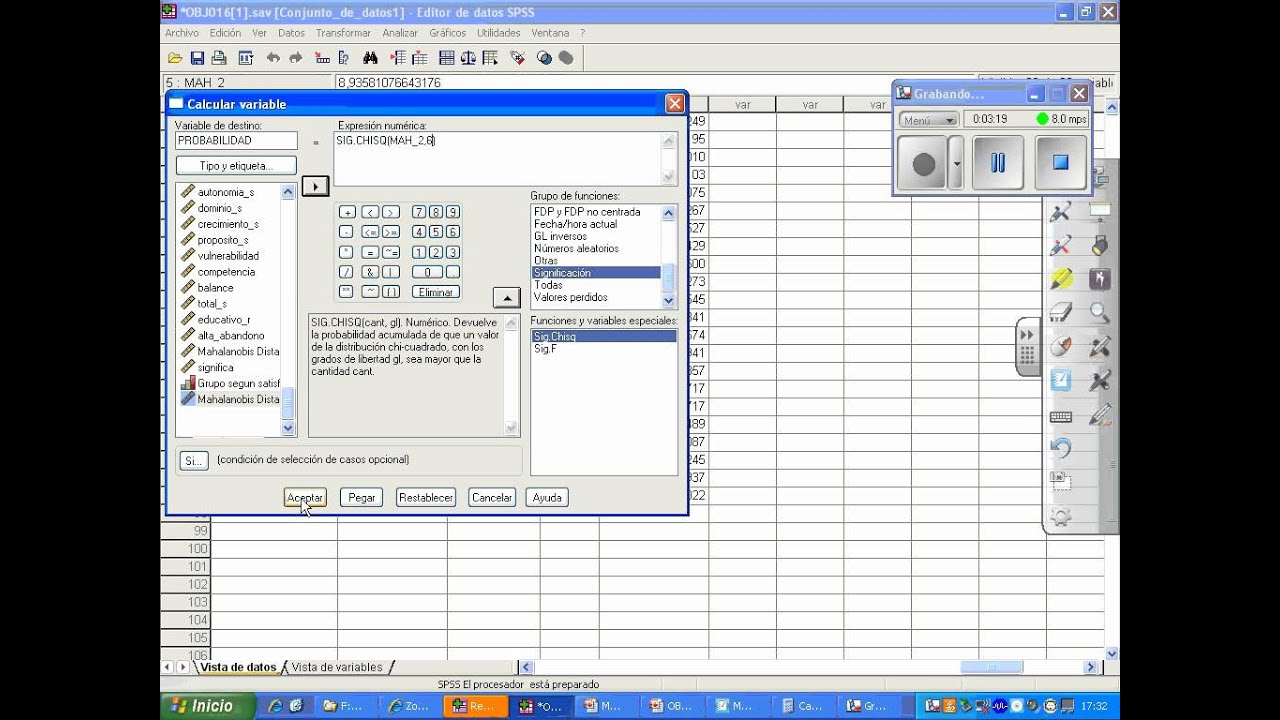Click the Ayuda button
Screen dimensions: 1280x720
[547, 497]
